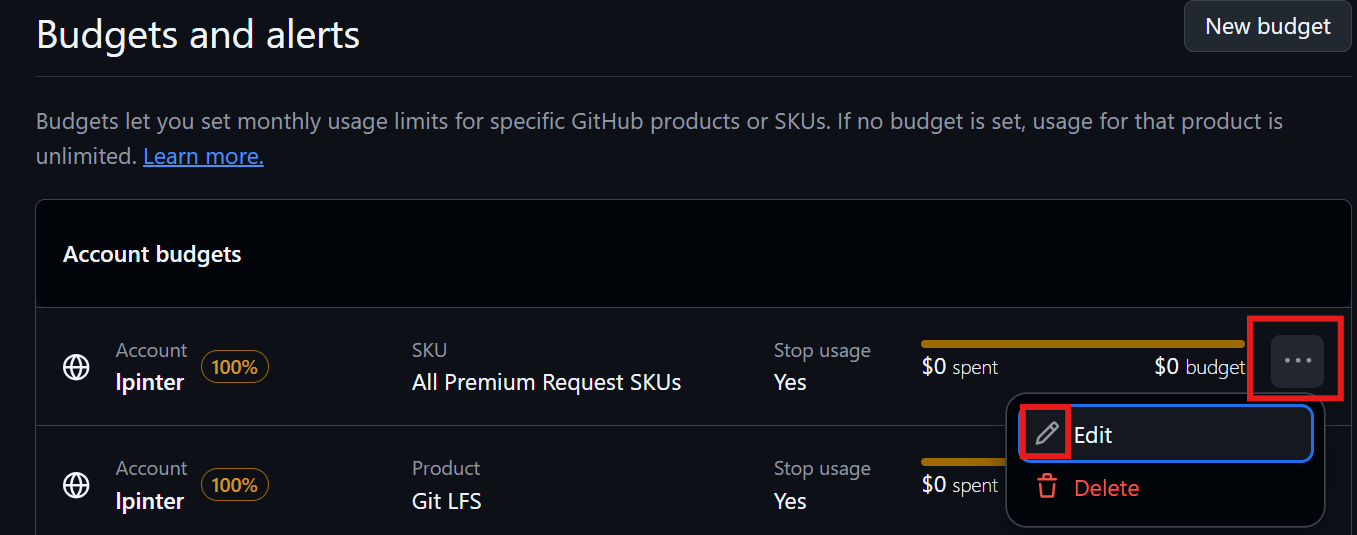Click the globe icon in the Premium Request row
The width and height of the screenshot is (1357, 535).
pyautogui.click(x=76, y=367)
